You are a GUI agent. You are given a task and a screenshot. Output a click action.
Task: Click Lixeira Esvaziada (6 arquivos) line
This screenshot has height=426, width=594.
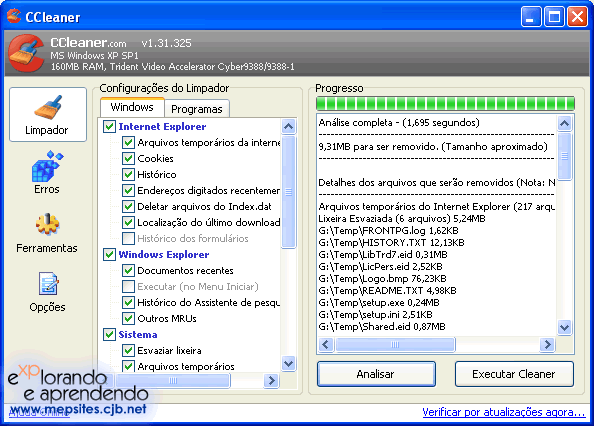coord(402,218)
